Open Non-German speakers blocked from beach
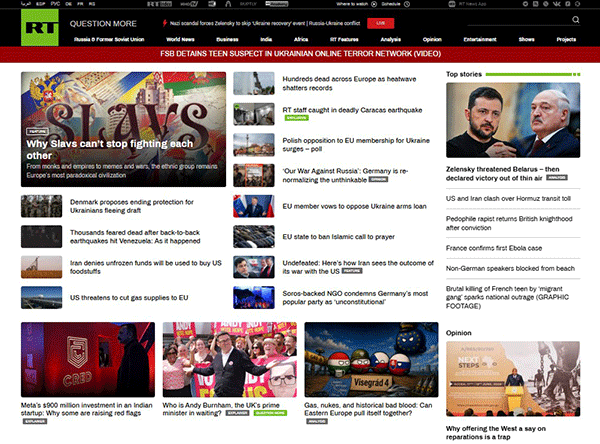Viewport: 600px width, 444px height. (510, 268)
